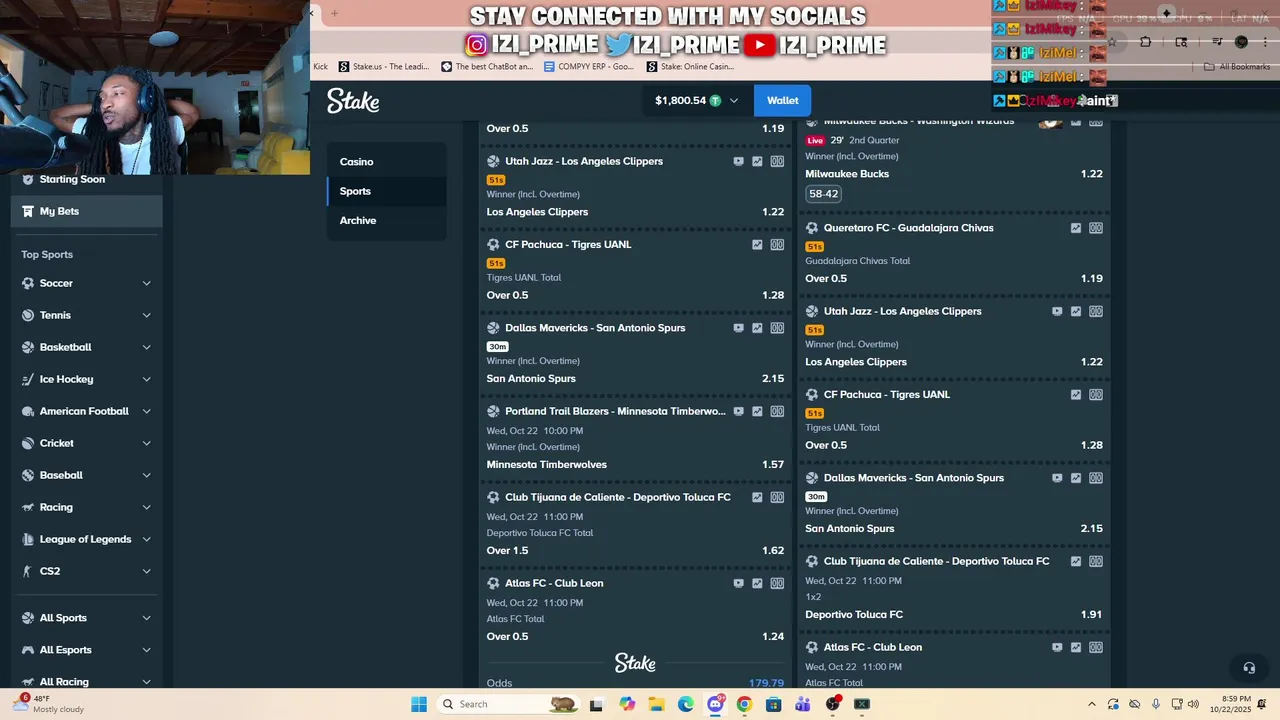Click the CS2 icon in sidebar
Image resolution: width=1280 pixels, height=720 pixels.
tap(28, 571)
